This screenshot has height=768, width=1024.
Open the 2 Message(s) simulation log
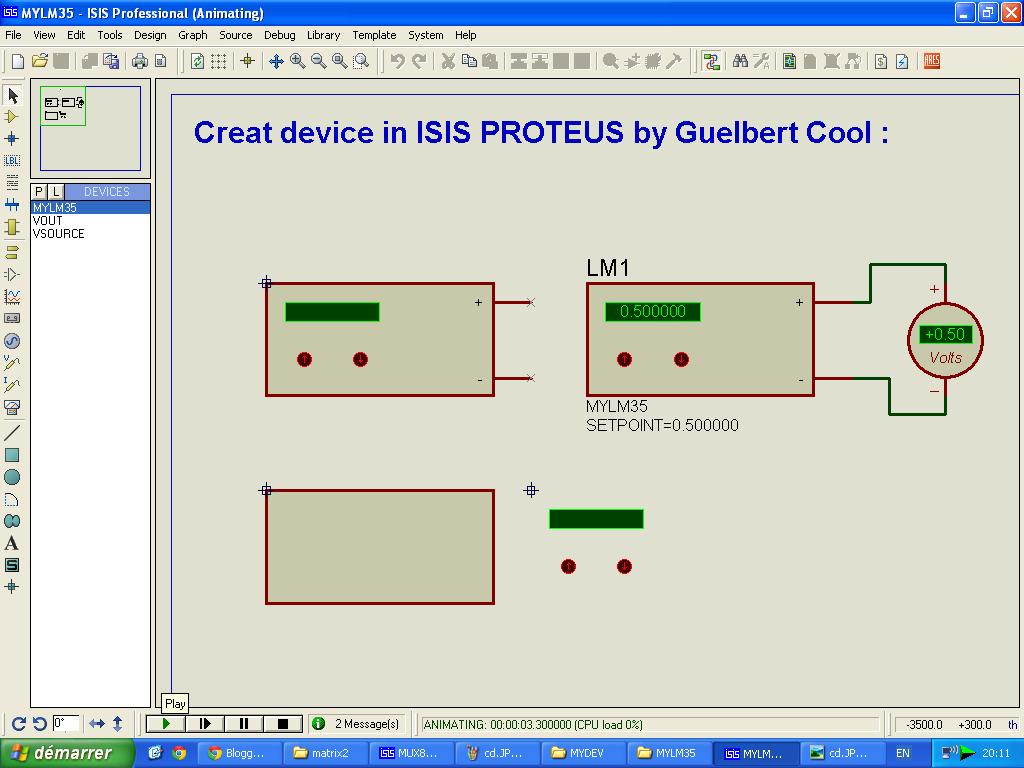pyautogui.click(x=357, y=724)
